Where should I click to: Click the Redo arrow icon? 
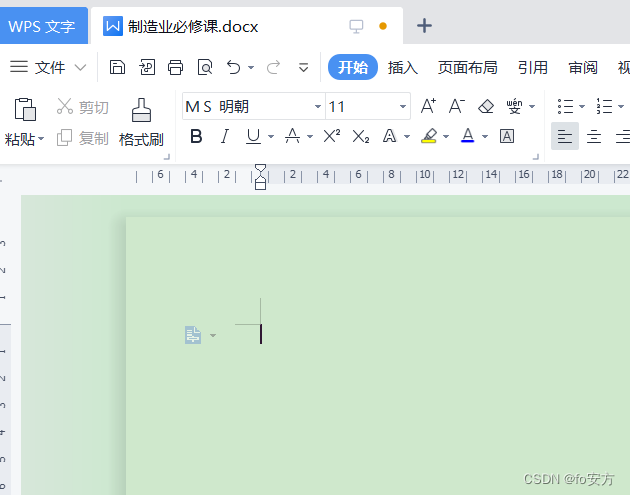274,67
